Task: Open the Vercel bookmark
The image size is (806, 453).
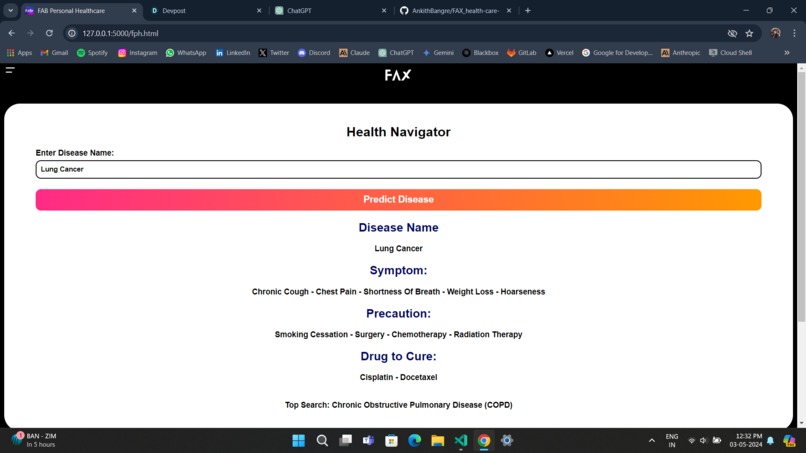Action: click(559, 52)
